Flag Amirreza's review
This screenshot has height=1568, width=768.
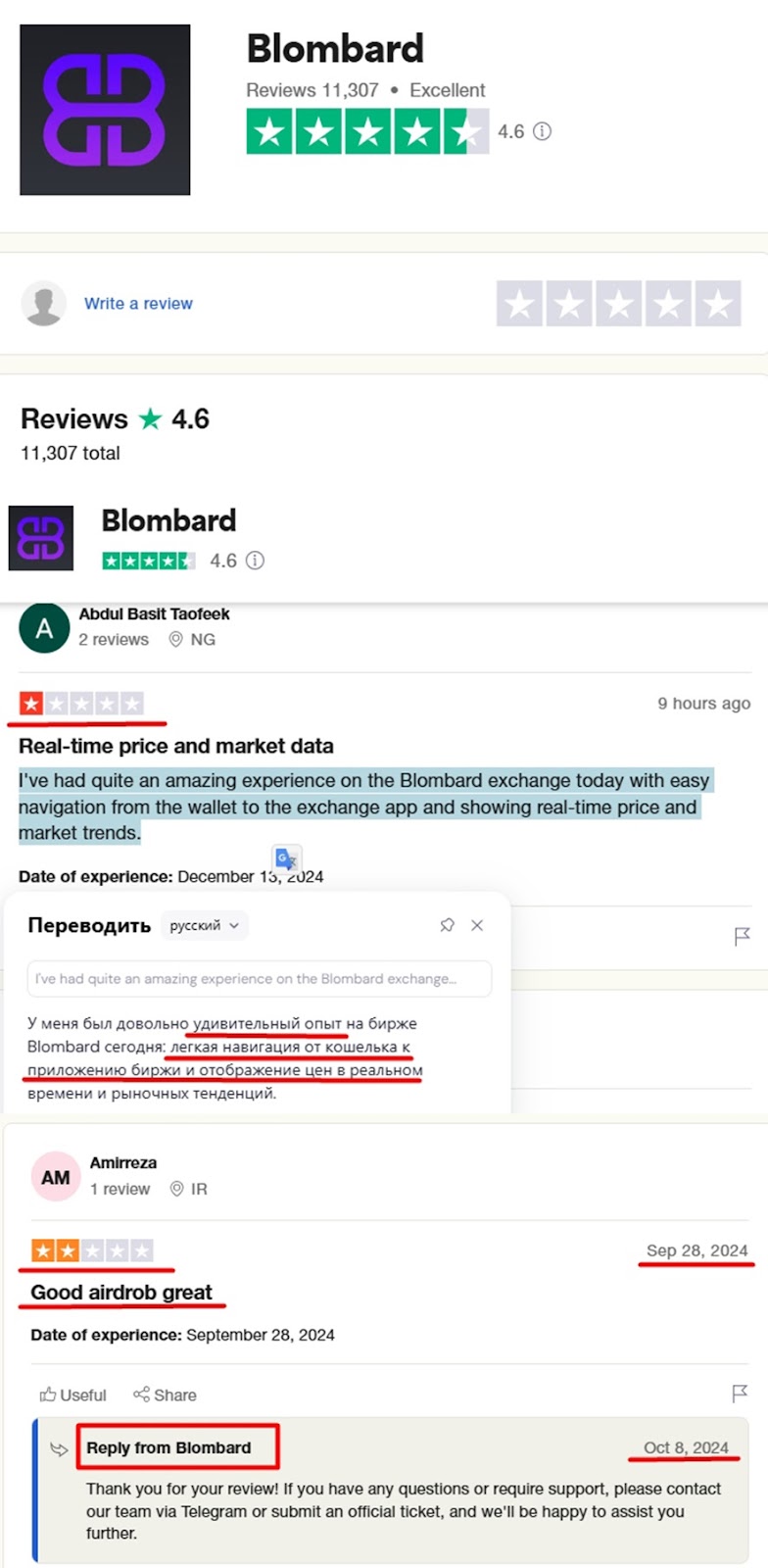point(740,1394)
